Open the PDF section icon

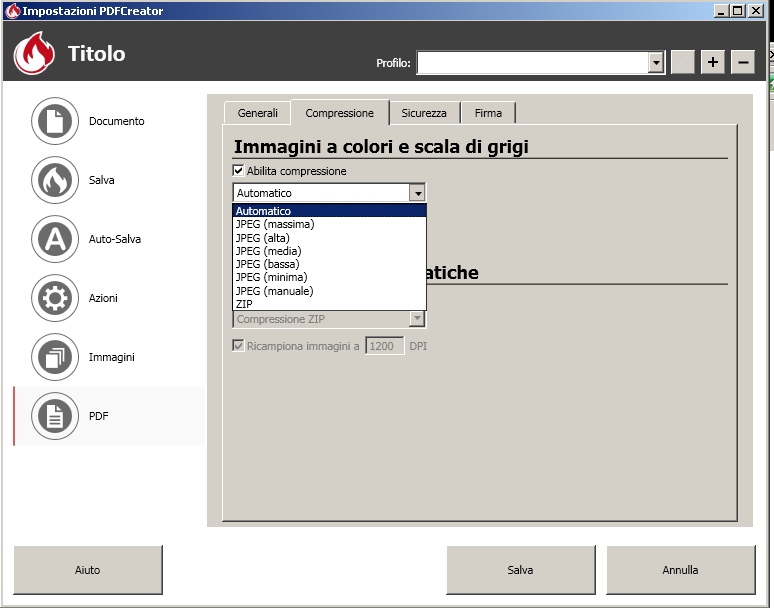coord(55,416)
